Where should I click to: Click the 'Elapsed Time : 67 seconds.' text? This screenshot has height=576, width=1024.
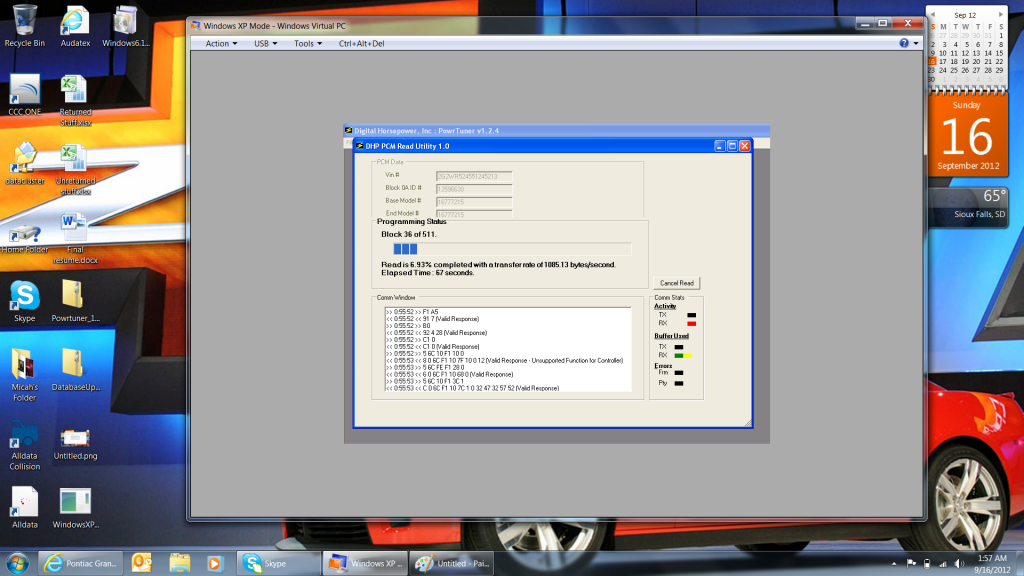(x=428, y=273)
